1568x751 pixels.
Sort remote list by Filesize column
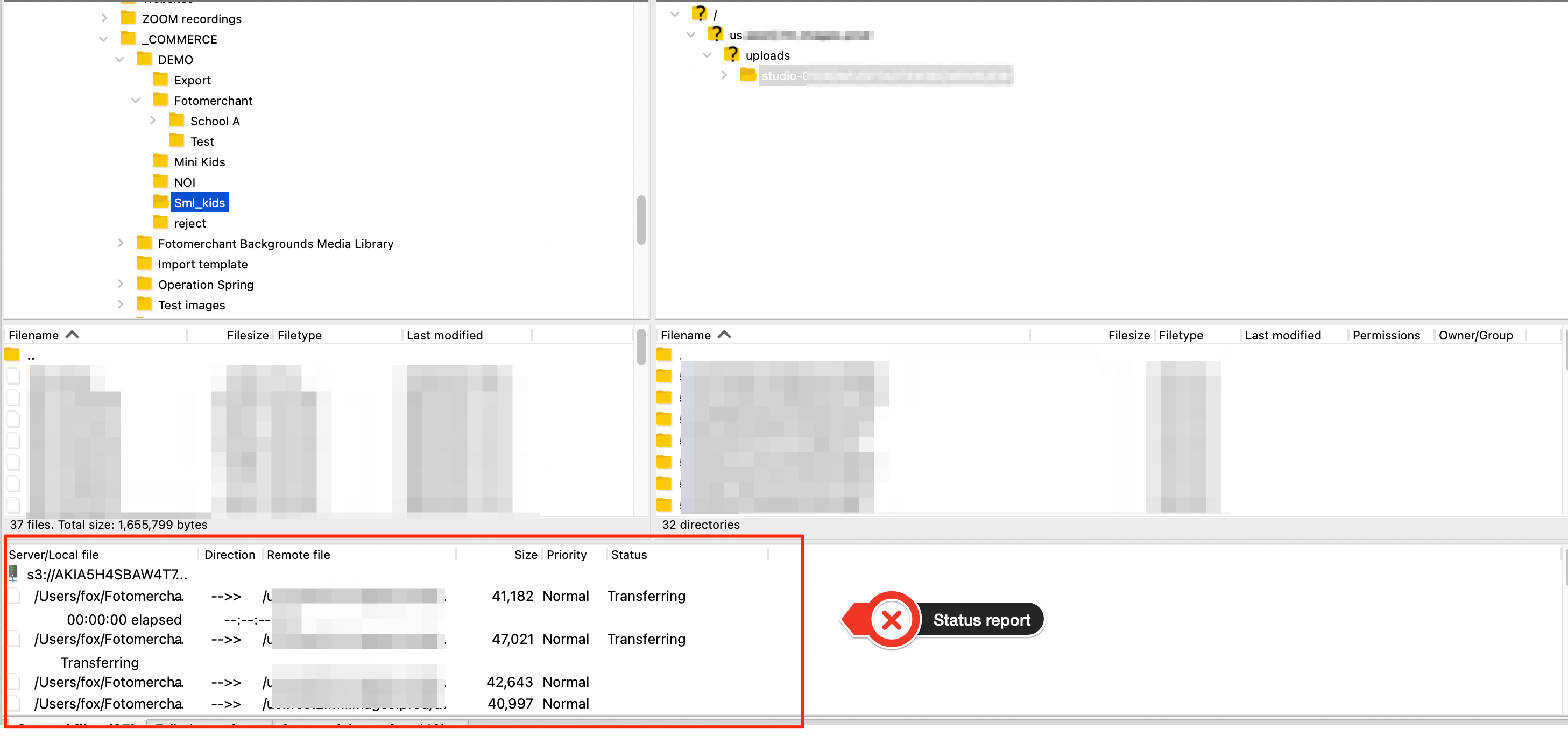1093,335
